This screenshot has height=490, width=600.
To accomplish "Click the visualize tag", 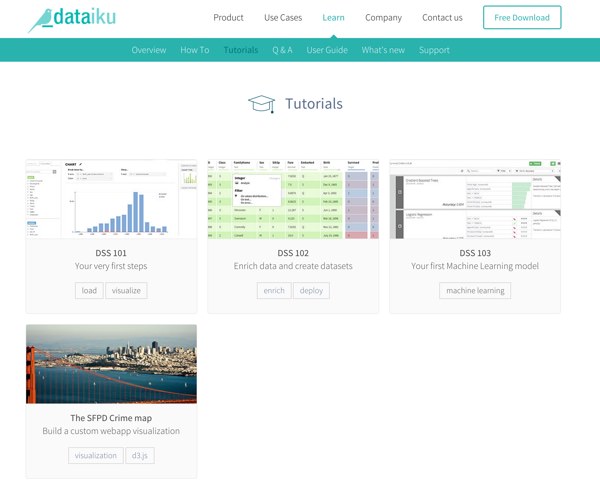I will pyautogui.click(x=126, y=290).
